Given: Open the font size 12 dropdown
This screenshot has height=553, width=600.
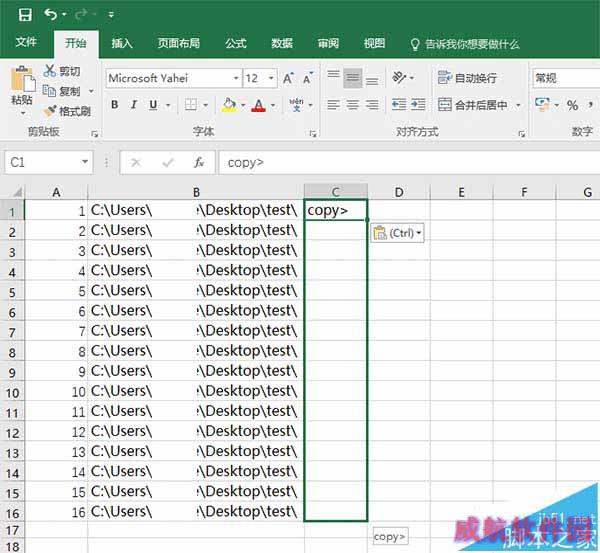Looking at the screenshot, I should pyautogui.click(x=271, y=78).
